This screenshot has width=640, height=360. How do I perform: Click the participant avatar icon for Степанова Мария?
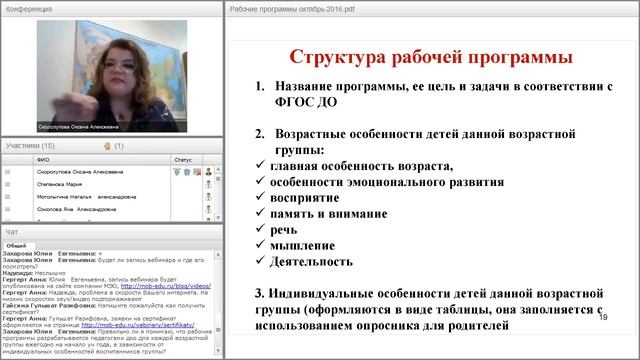click(209, 184)
